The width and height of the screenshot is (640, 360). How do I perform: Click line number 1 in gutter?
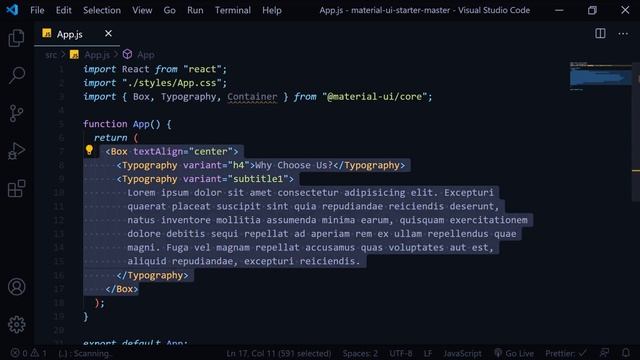61,69
